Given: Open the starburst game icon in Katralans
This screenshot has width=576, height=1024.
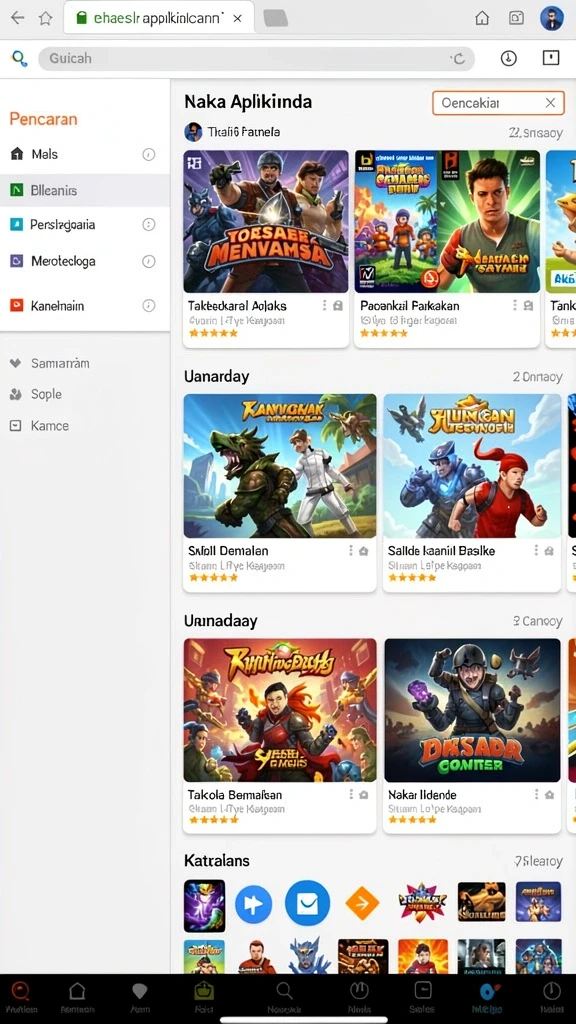Looking at the screenshot, I should (x=423, y=903).
